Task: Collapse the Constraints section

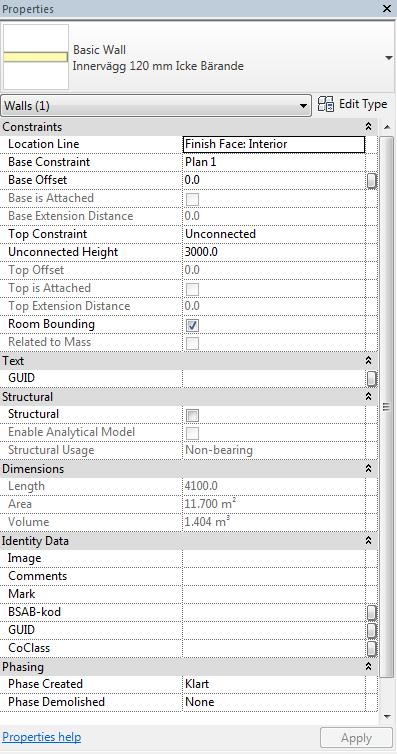Action: click(x=369, y=127)
